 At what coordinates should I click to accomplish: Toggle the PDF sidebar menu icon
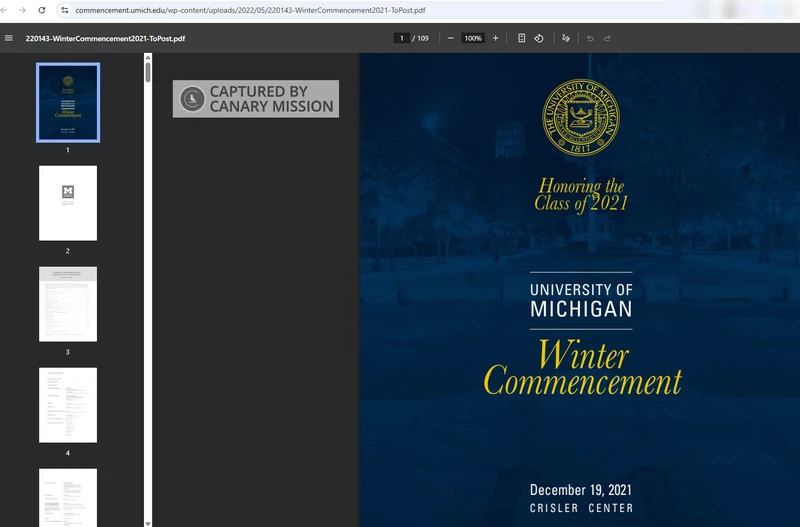[x=9, y=38]
